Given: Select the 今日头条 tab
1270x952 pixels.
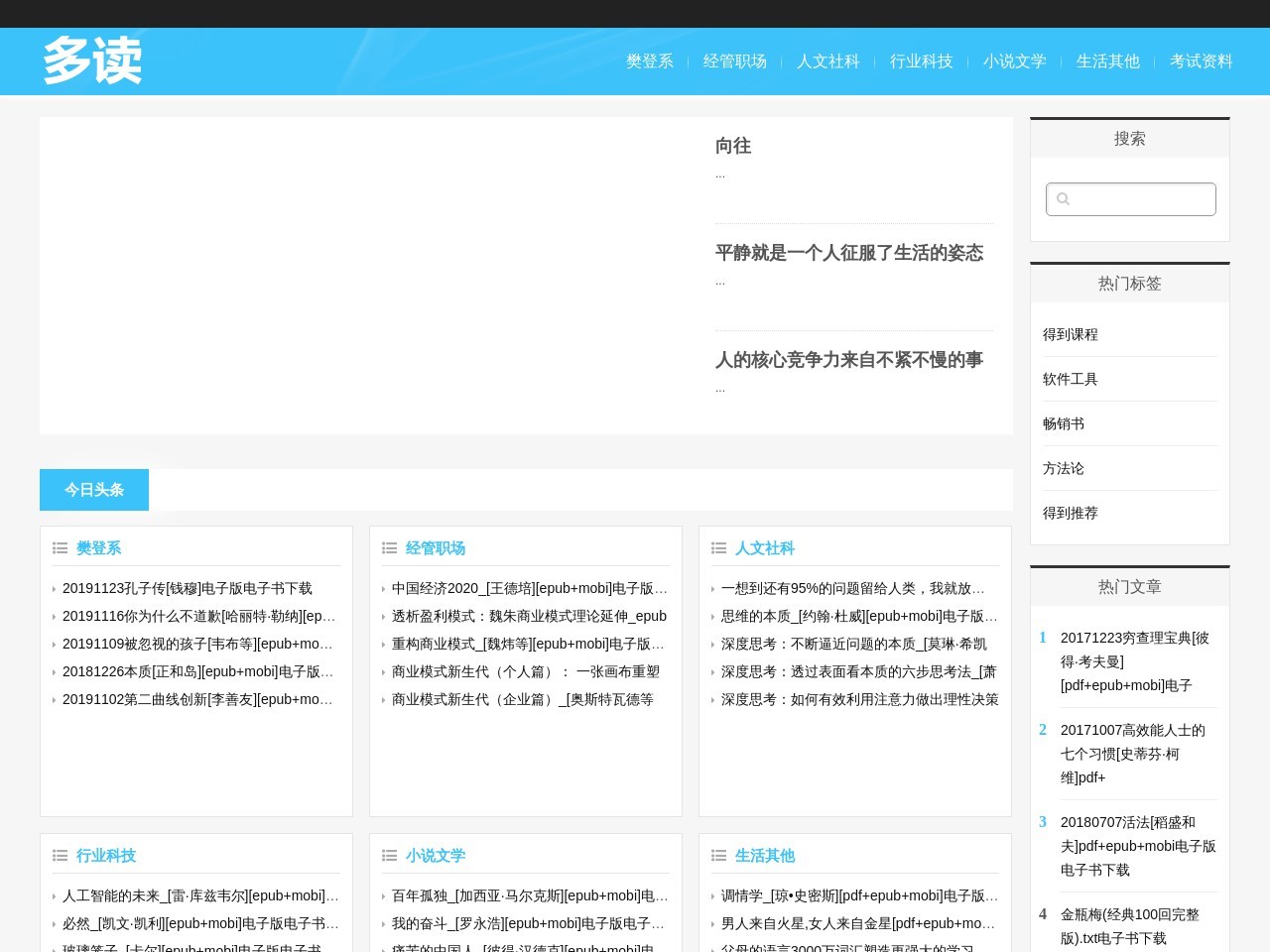Looking at the screenshot, I should tap(94, 490).
